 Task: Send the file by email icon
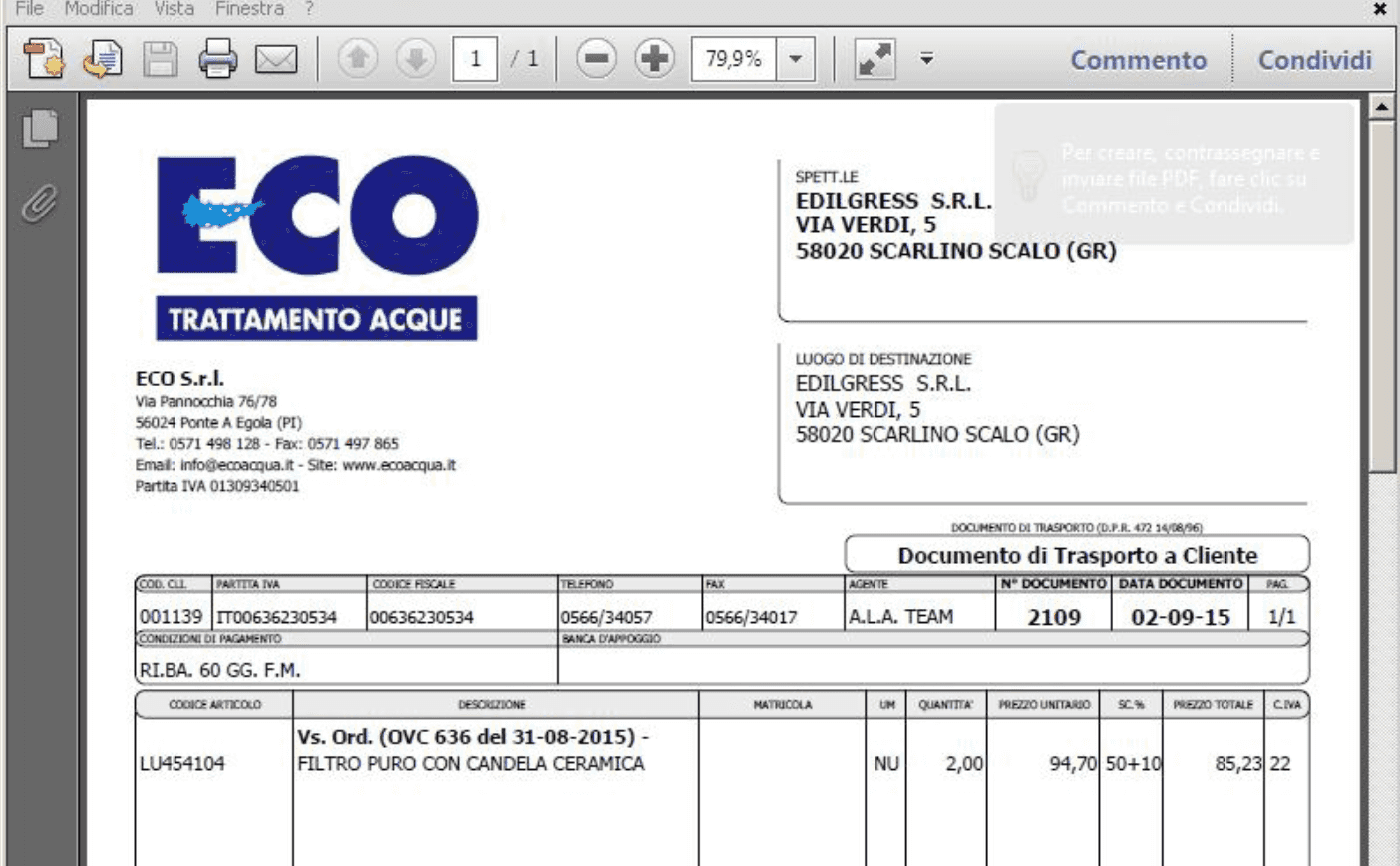(x=276, y=60)
